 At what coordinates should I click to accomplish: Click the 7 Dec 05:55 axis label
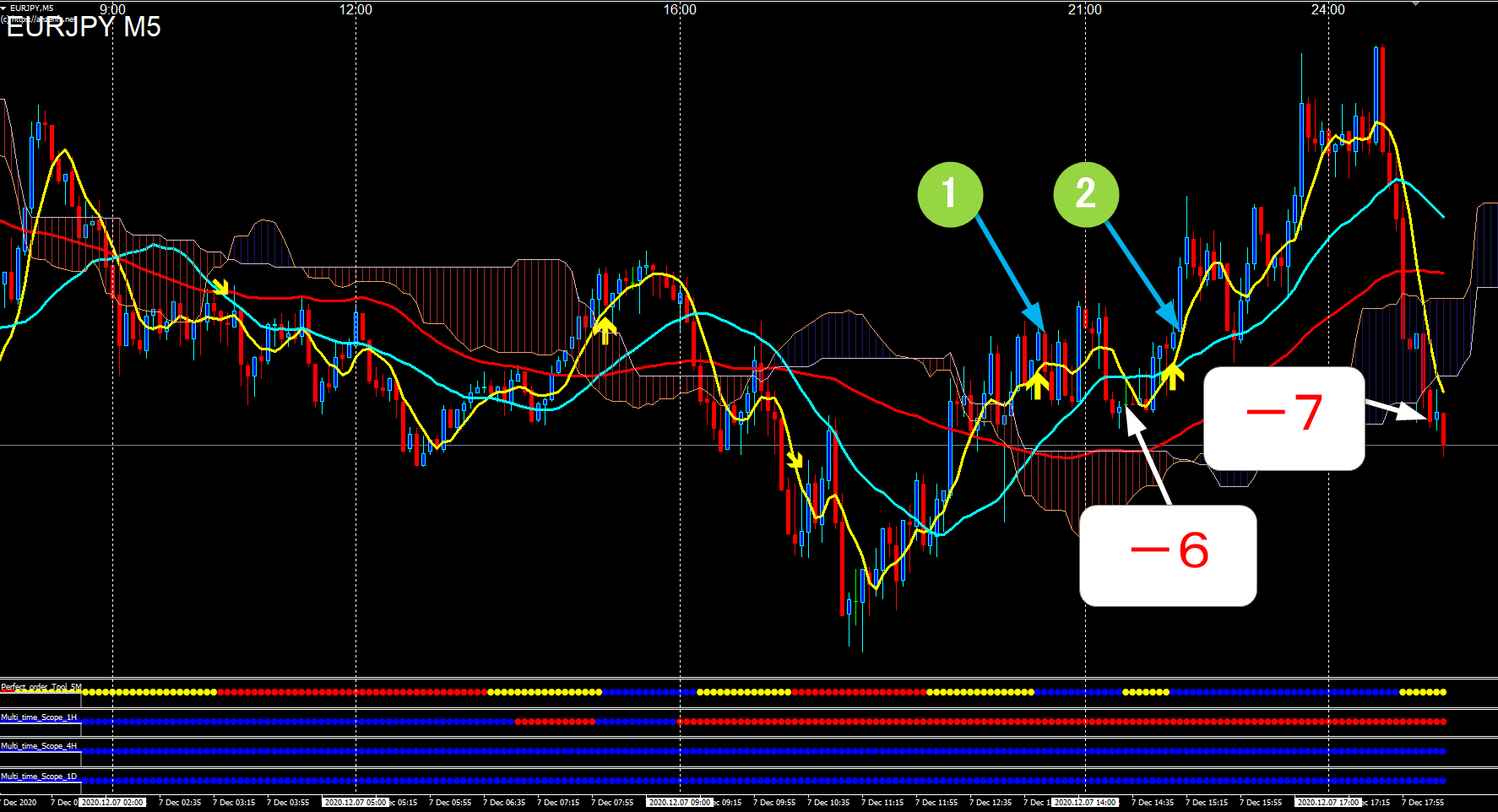click(x=450, y=803)
